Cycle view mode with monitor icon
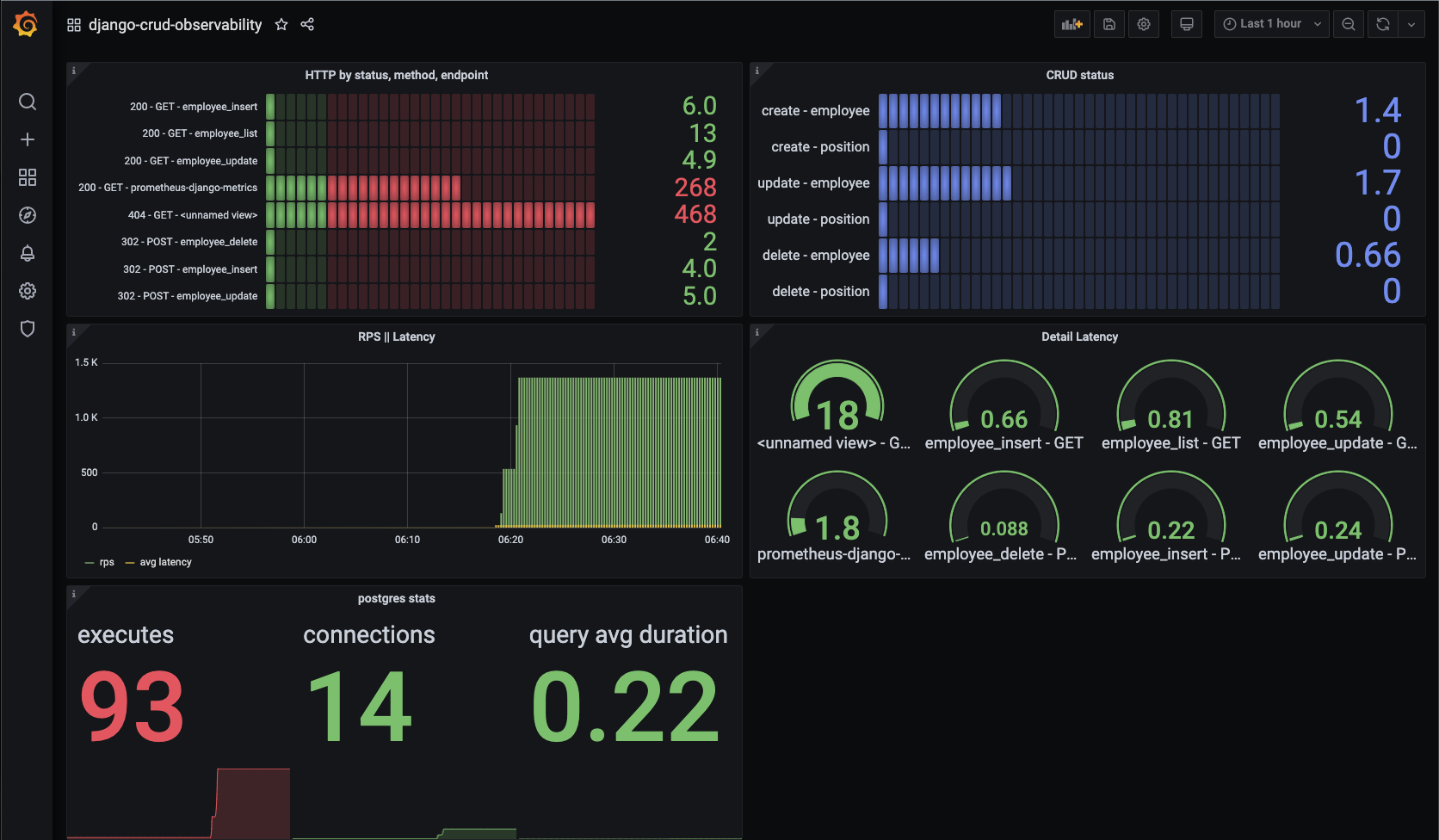 click(1187, 24)
